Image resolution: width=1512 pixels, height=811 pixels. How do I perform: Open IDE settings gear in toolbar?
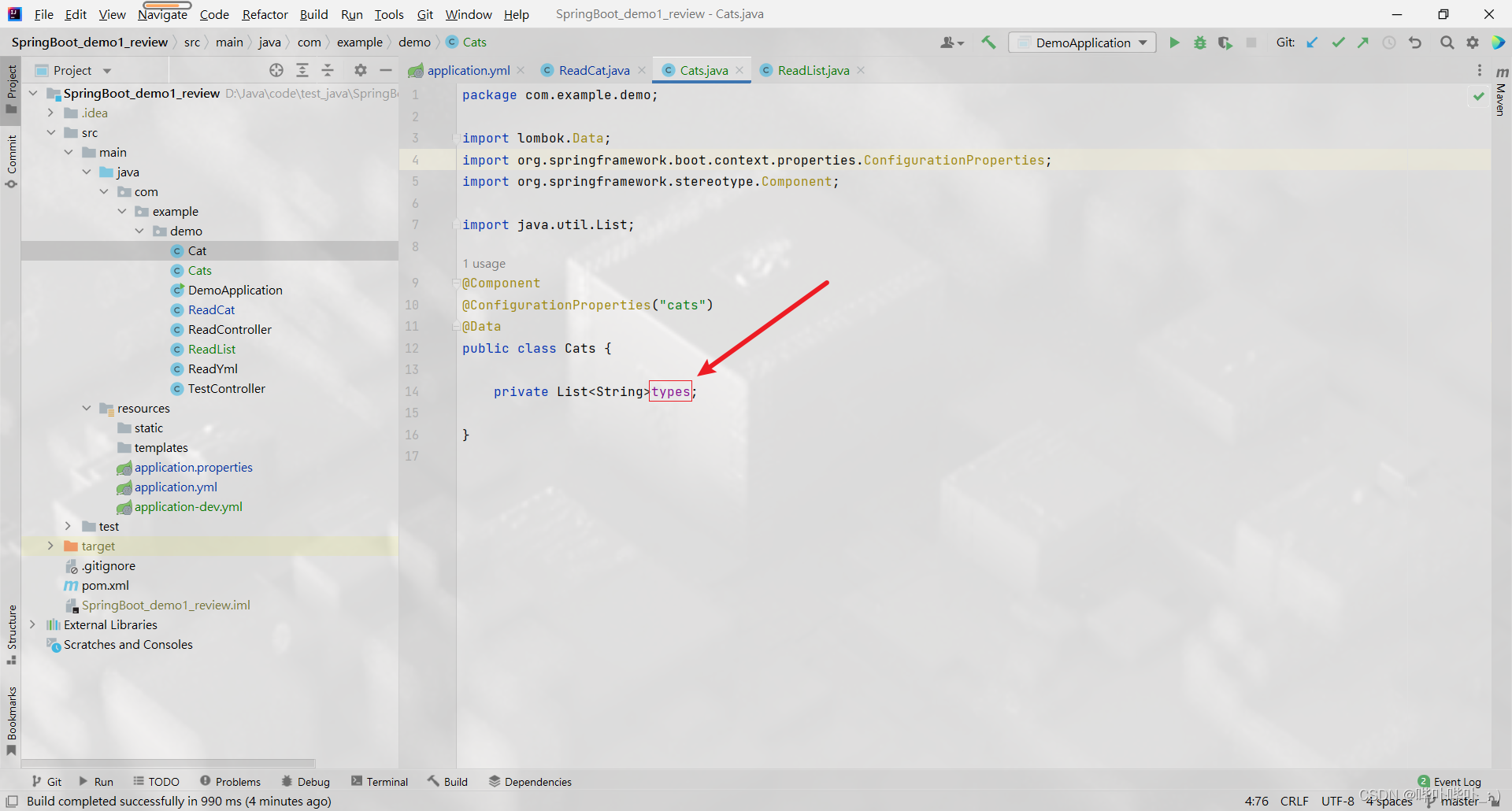[x=1472, y=43]
